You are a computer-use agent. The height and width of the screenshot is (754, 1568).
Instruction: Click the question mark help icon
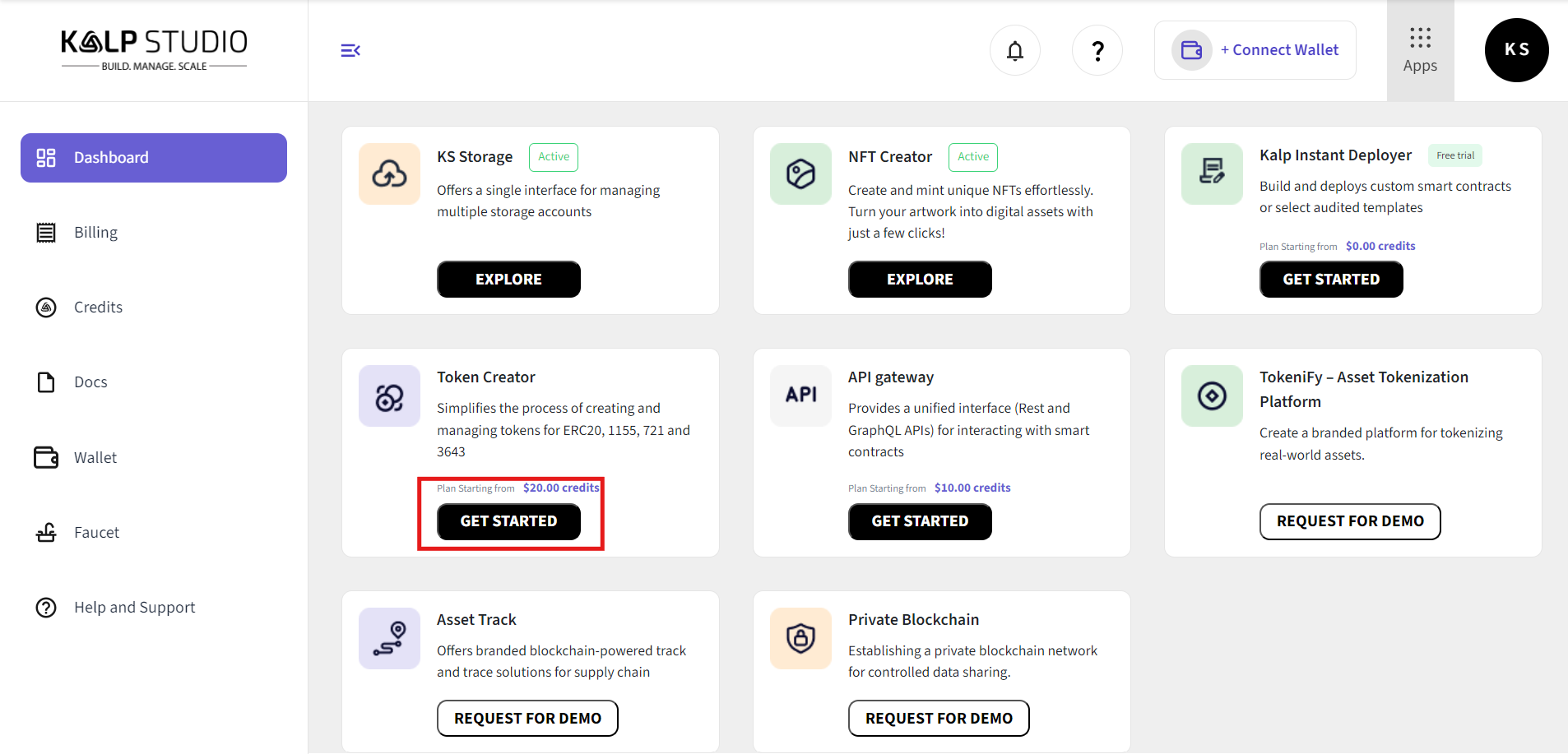1097,51
